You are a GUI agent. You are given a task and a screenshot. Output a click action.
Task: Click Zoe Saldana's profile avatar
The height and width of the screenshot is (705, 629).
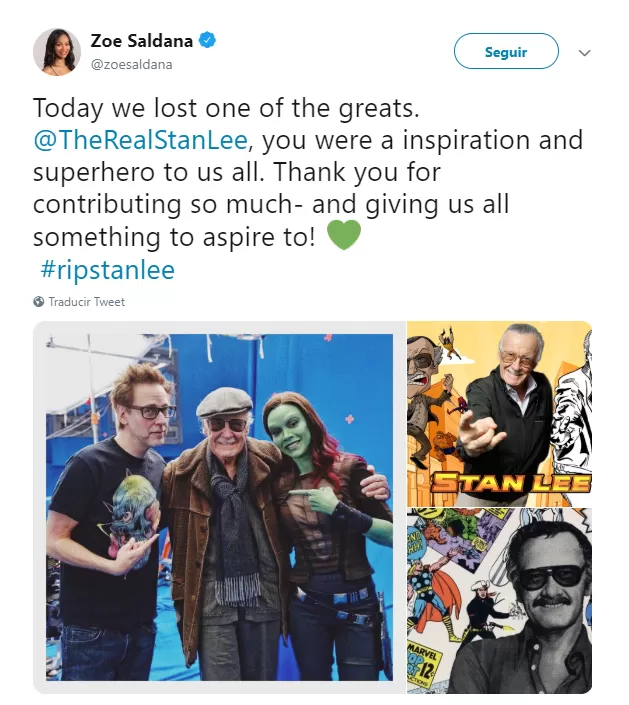[57, 52]
